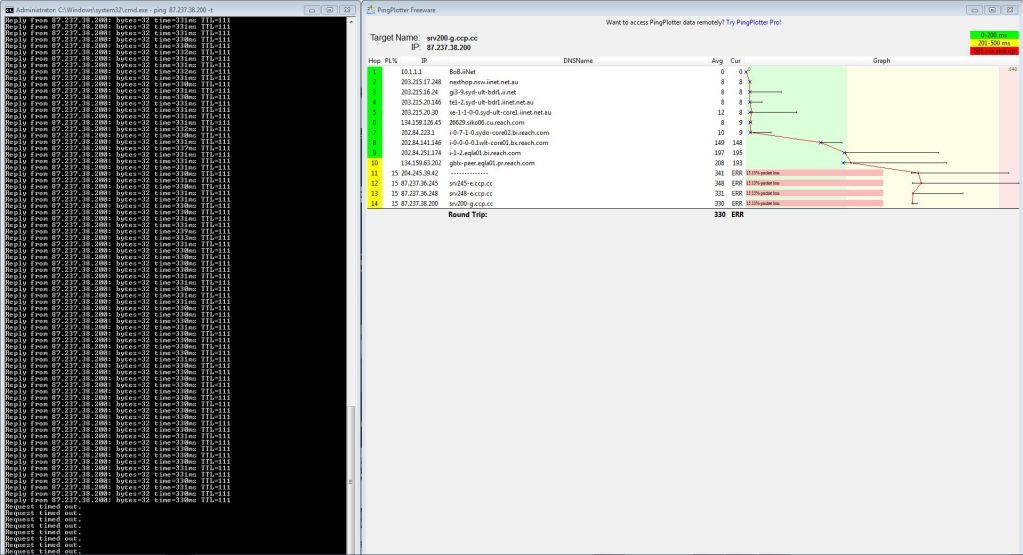Click IP address 204.245.39.42 in hop 11
The width and height of the screenshot is (1023, 555).
pos(420,173)
